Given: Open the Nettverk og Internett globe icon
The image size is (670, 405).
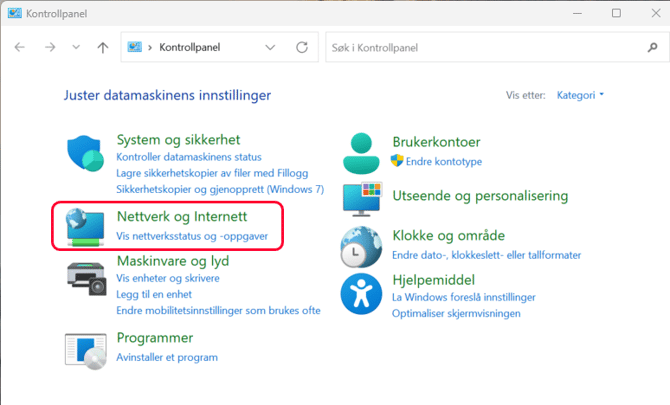Looking at the screenshot, I should pyautogui.click(x=85, y=227).
